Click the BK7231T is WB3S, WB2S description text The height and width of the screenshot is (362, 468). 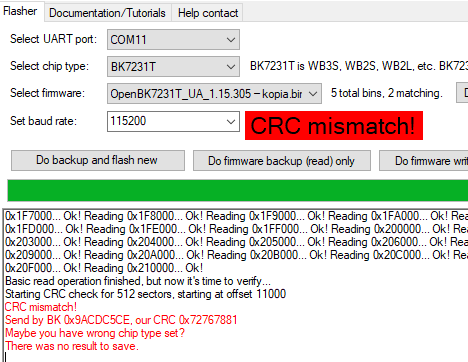click(x=359, y=66)
